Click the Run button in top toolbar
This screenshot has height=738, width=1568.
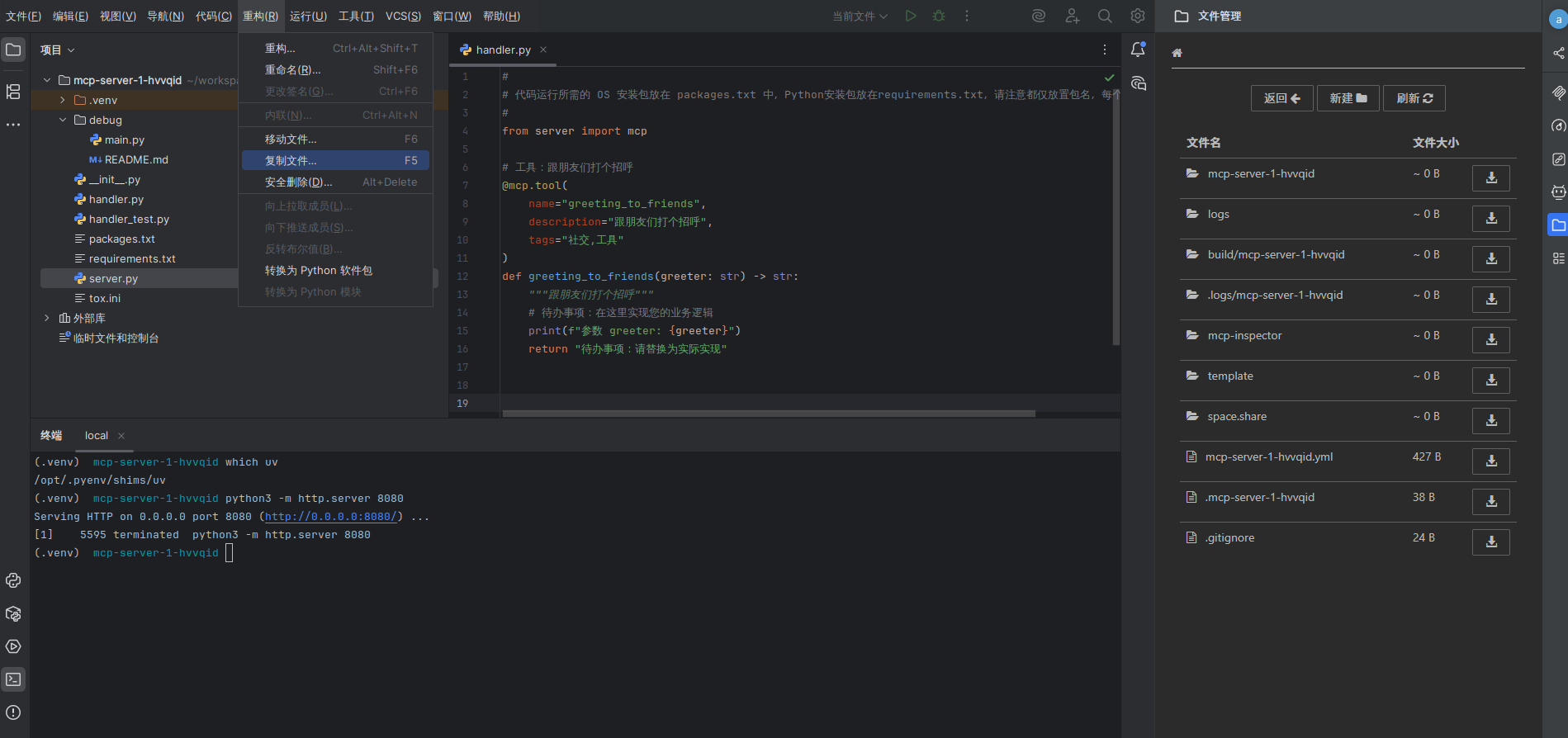(910, 16)
